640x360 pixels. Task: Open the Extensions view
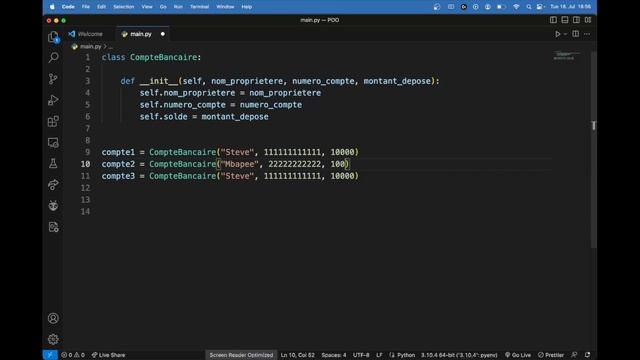coord(53,121)
